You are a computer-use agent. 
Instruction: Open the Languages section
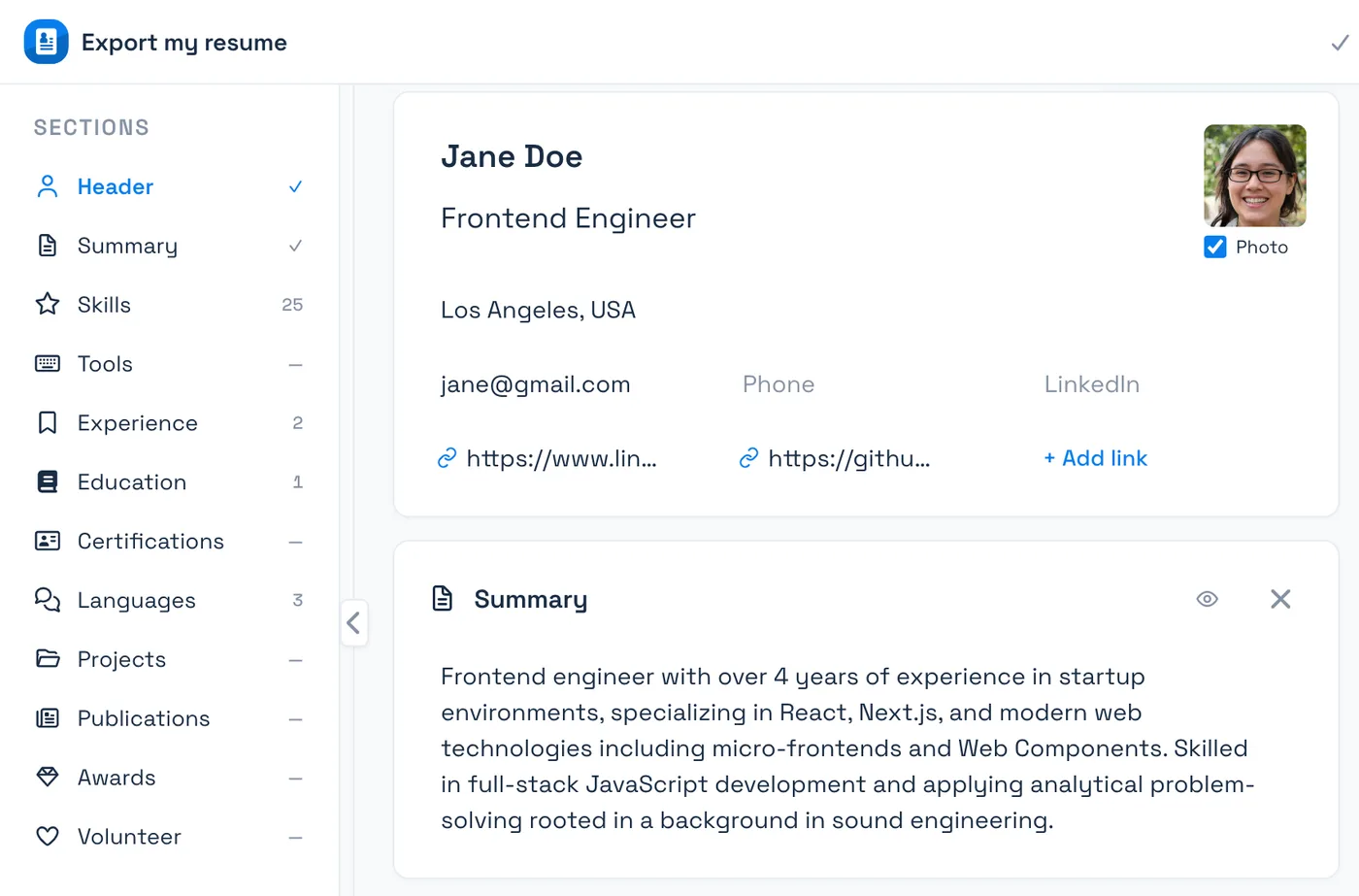[x=170, y=600]
